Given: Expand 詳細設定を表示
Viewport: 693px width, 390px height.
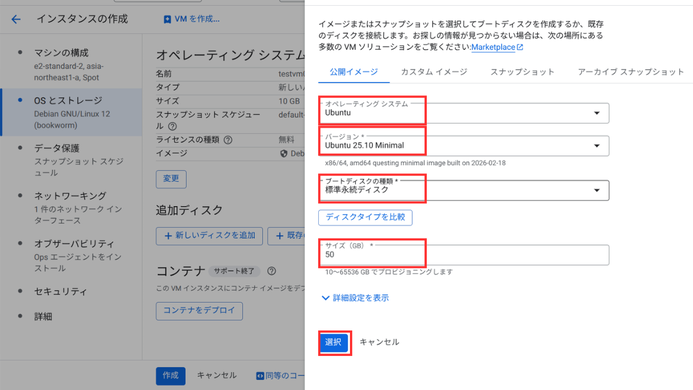Looking at the screenshot, I should coord(355,298).
